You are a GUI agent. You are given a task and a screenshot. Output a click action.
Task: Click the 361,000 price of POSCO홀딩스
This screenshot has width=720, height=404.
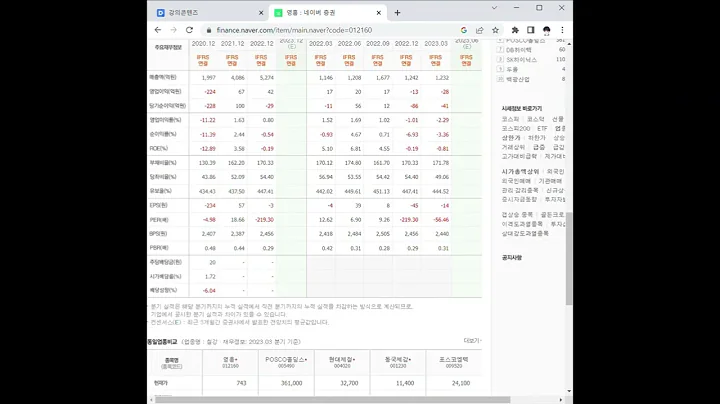click(x=292, y=383)
